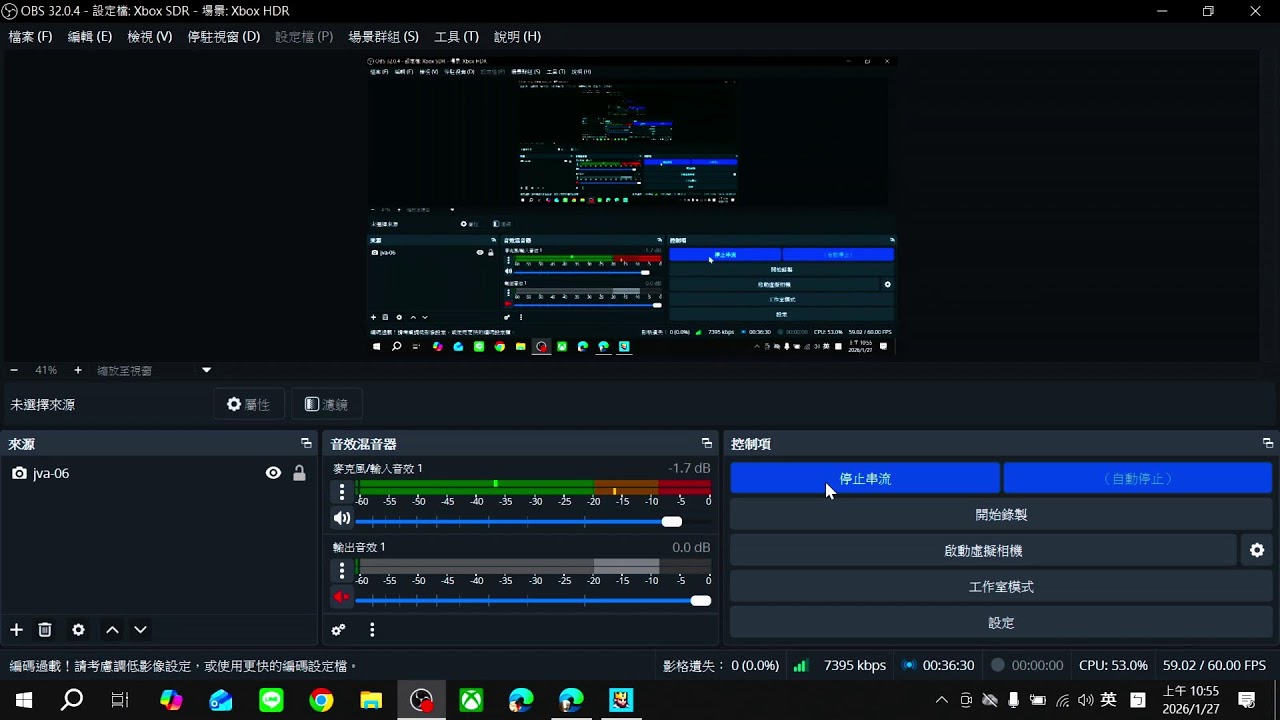The height and width of the screenshot is (720, 1280).
Task: Select the jva-06 source row
Action: 159,473
